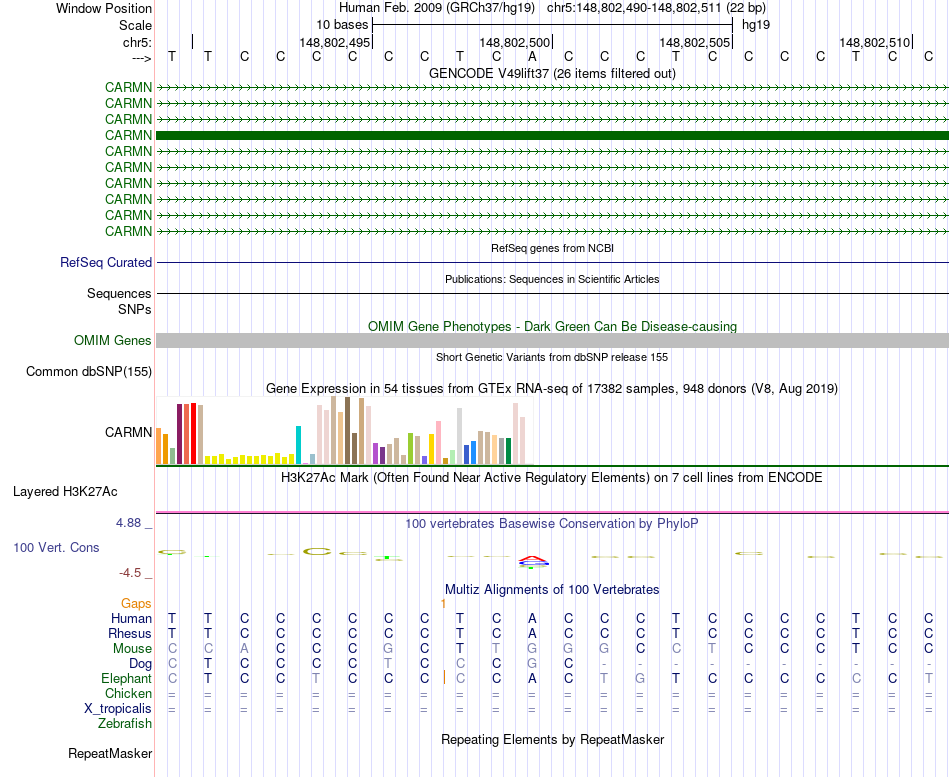The image size is (950, 777).
Task: Click the Common dbSNP(155) track label
Action: point(89,372)
